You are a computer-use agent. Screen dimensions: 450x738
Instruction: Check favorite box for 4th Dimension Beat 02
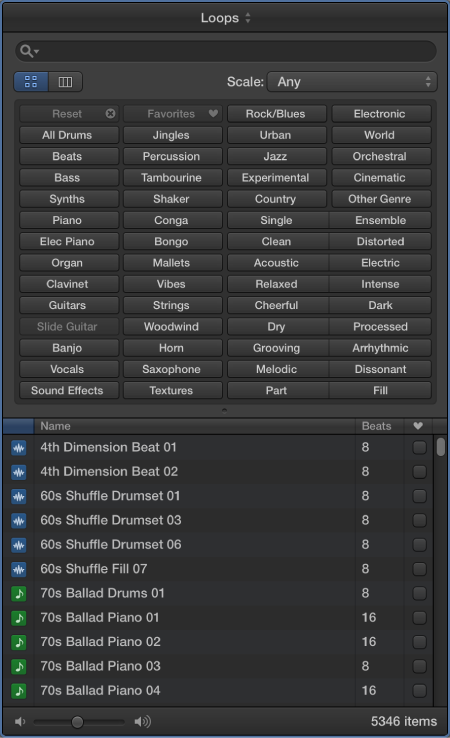(x=419, y=472)
